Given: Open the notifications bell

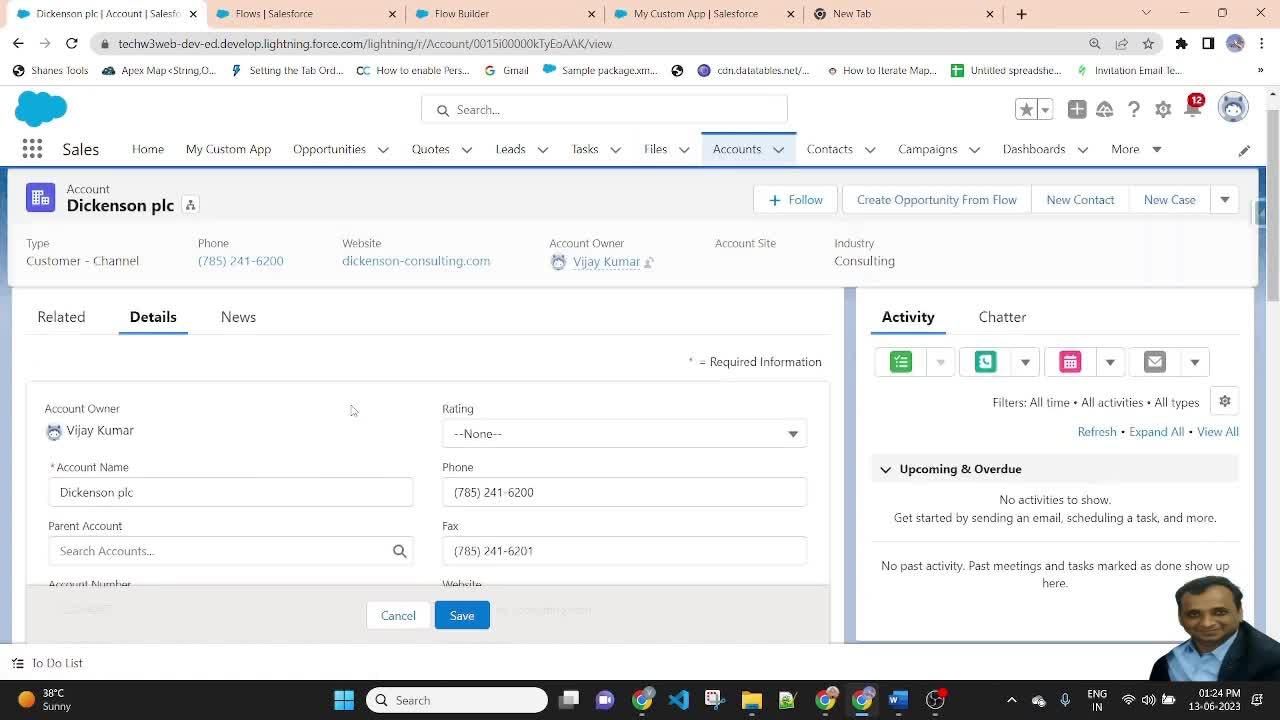Looking at the screenshot, I should (x=1192, y=110).
